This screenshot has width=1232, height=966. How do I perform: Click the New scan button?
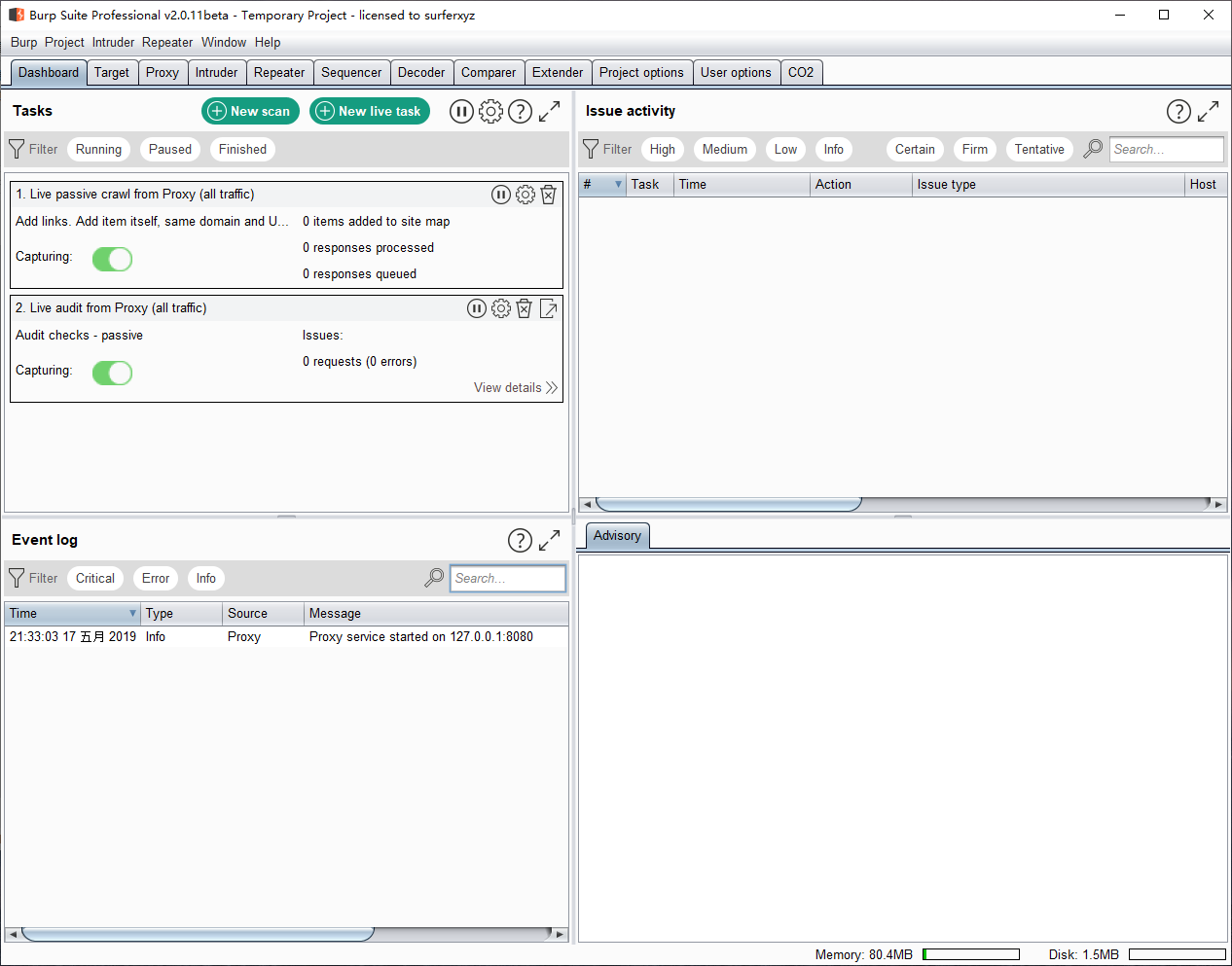coord(250,111)
